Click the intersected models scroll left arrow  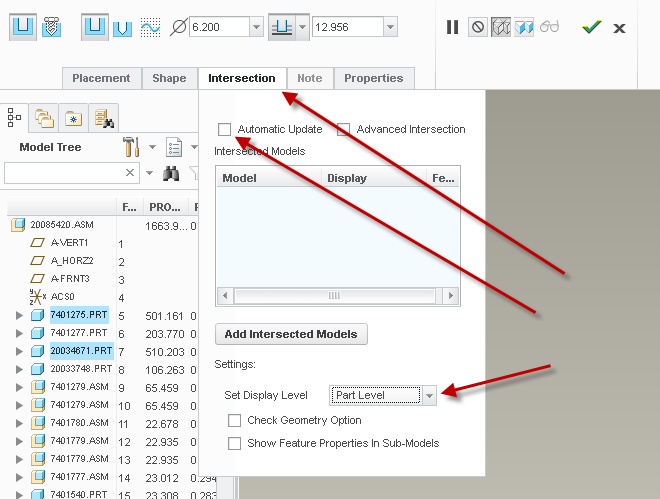(x=225, y=295)
